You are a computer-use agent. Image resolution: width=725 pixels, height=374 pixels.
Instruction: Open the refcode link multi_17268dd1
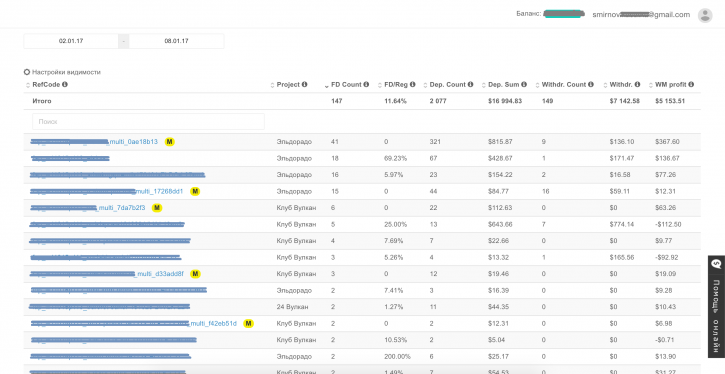click(x=160, y=191)
